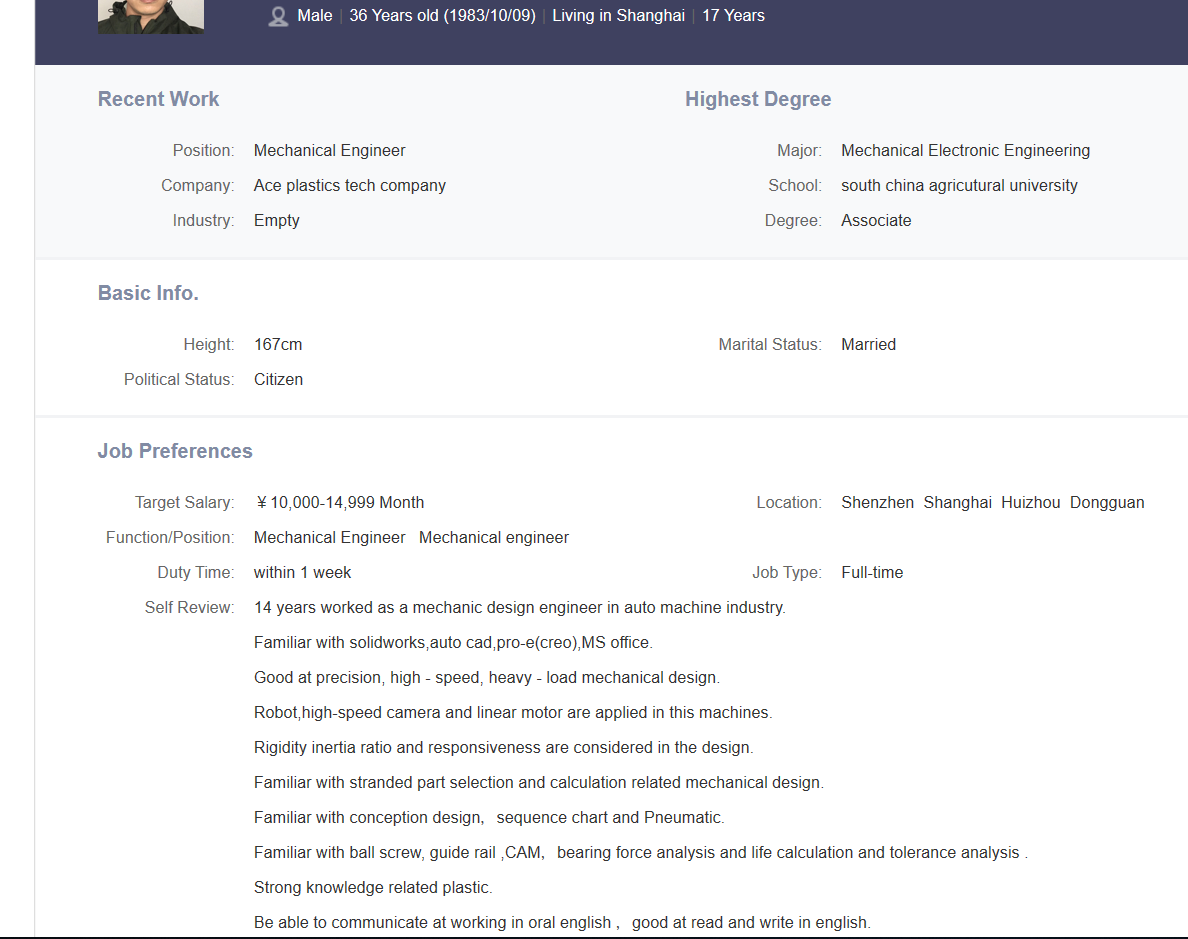Click the gender person icon beside Male
1188x939 pixels.
pyautogui.click(x=278, y=16)
